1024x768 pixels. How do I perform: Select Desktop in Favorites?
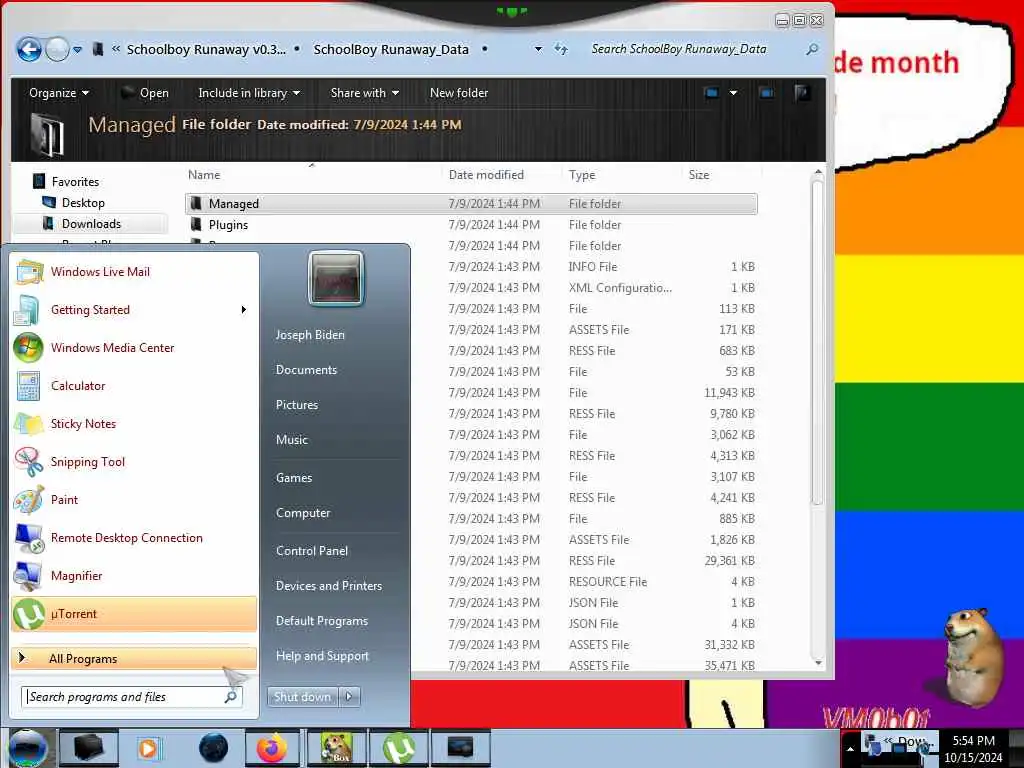83,203
